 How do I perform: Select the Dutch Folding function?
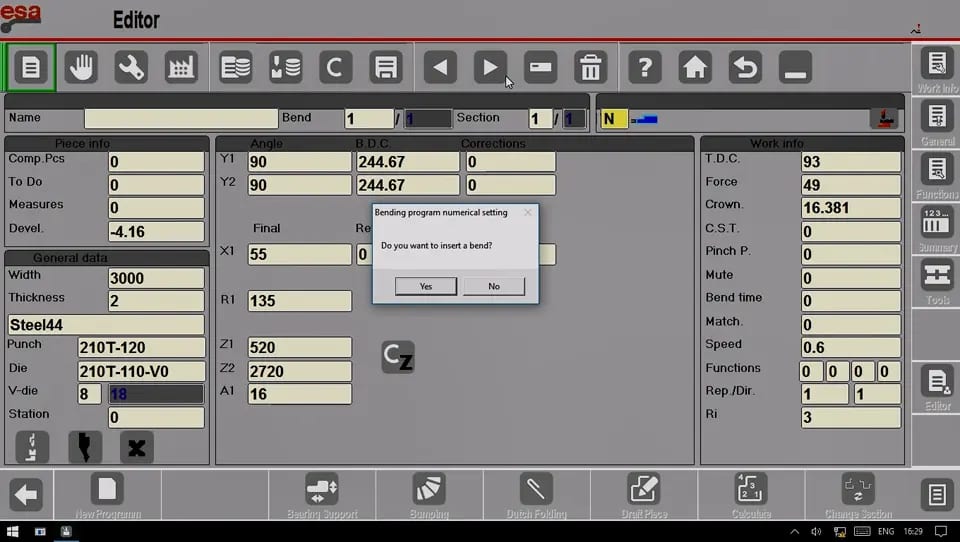point(536,495)
